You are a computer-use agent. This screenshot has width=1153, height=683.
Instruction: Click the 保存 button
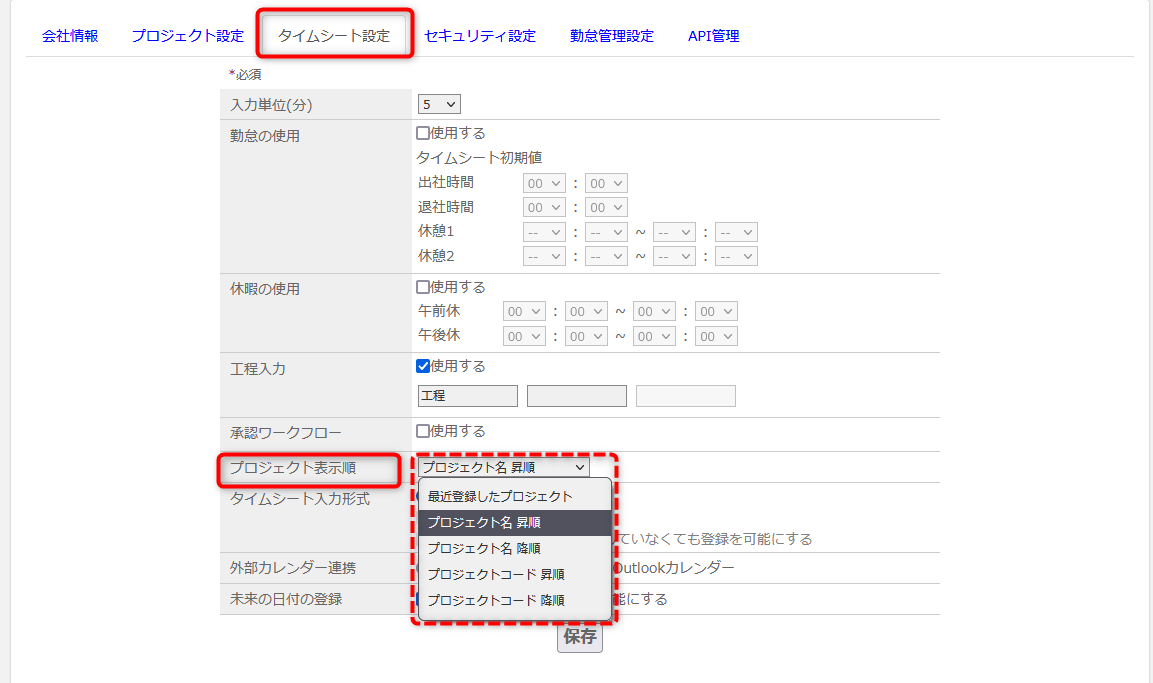579,637
